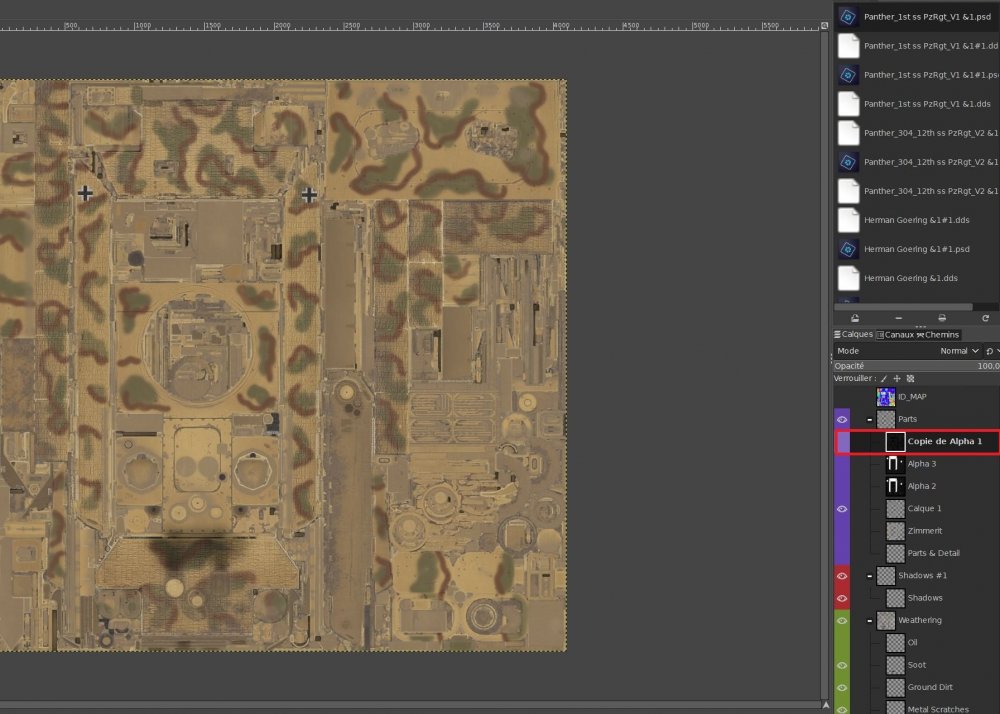Open the layer Mode dropdown

point(958,351)
